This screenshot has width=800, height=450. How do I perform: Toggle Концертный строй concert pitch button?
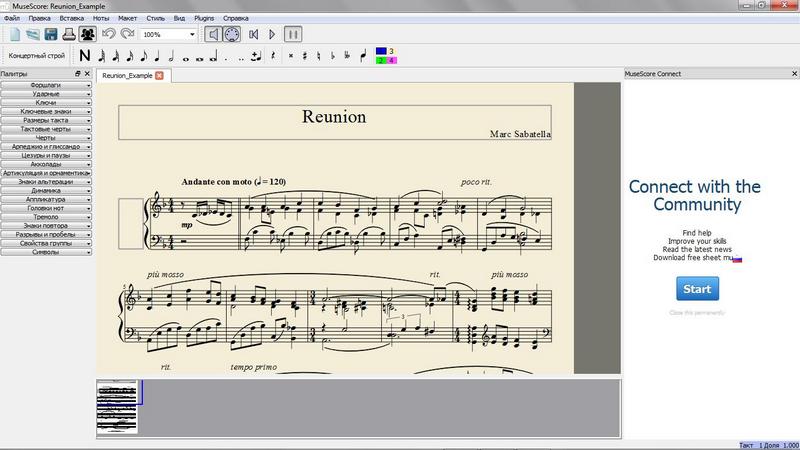point(37,56)
